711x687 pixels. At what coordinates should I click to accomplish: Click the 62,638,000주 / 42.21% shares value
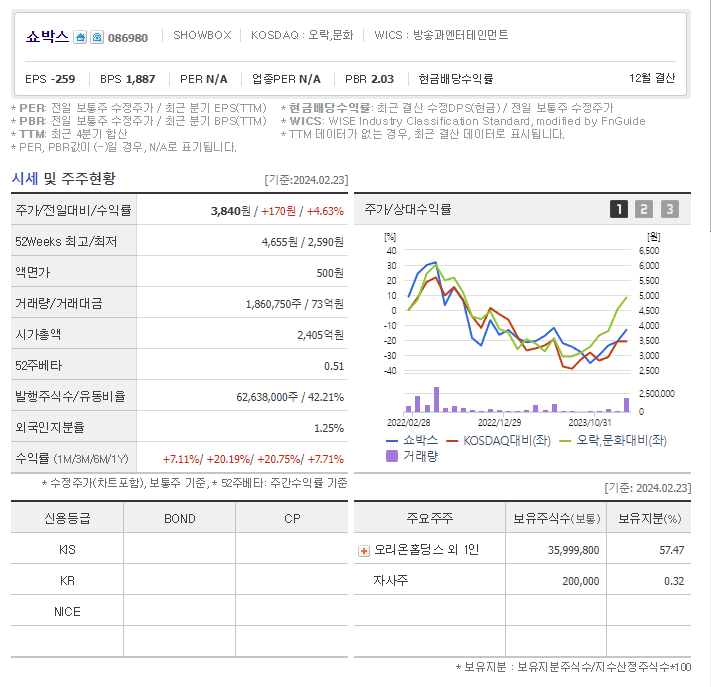(x=290, y=397)
